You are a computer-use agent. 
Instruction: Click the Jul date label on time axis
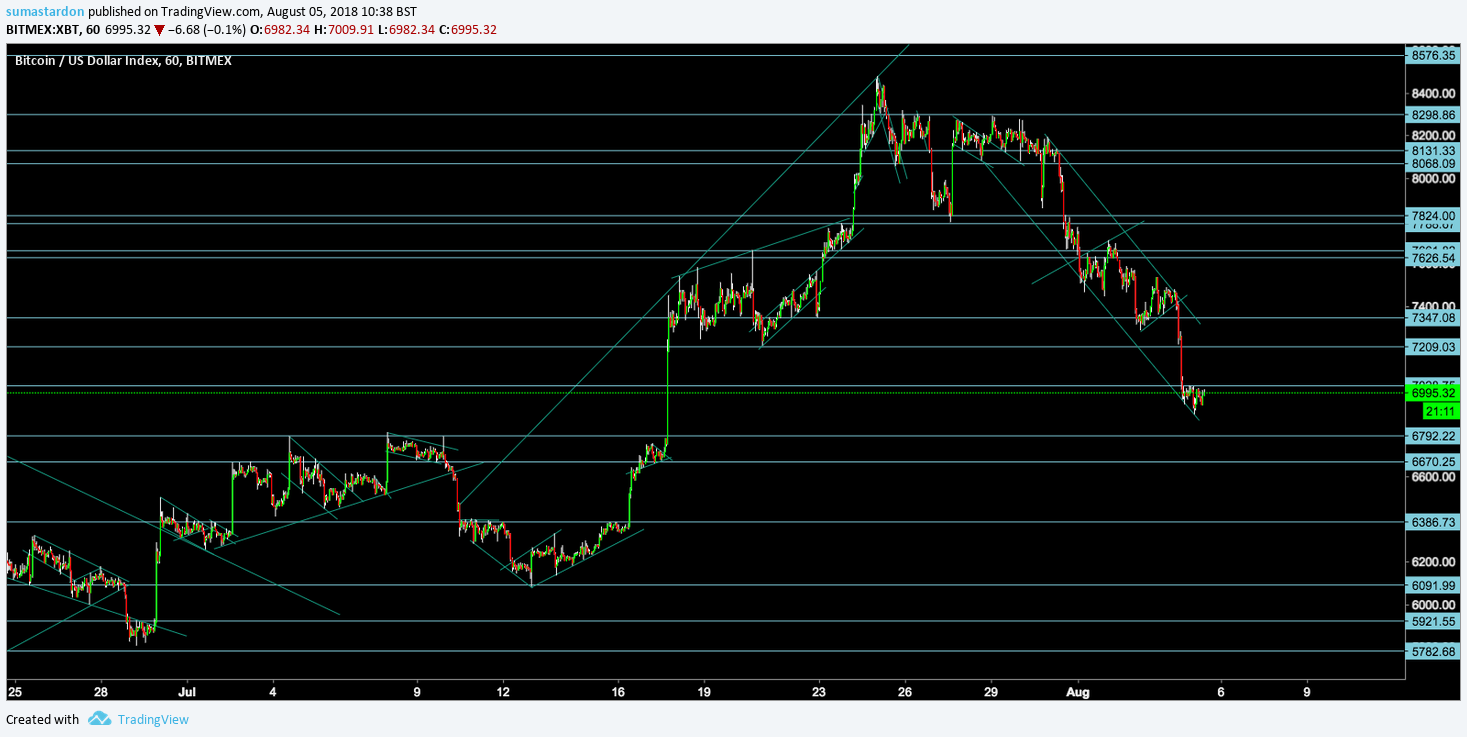point(187,691)
